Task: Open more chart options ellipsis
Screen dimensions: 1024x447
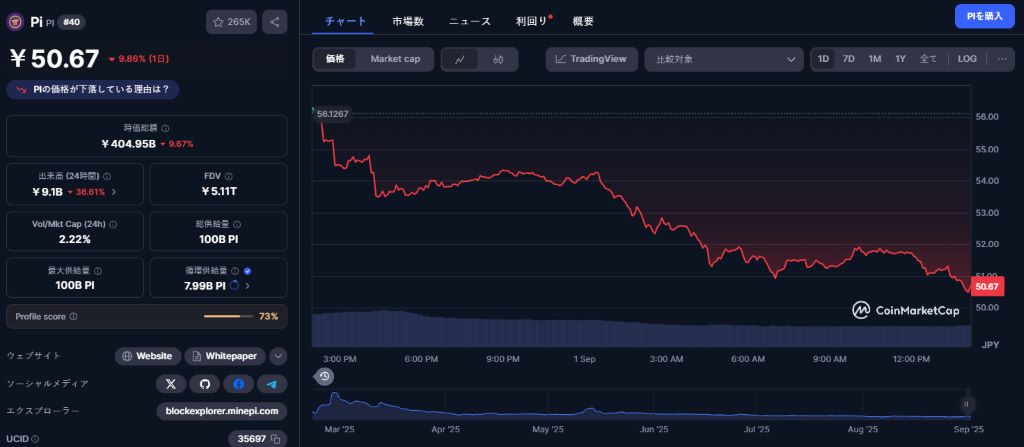Action: click(x=1002, y=59)
